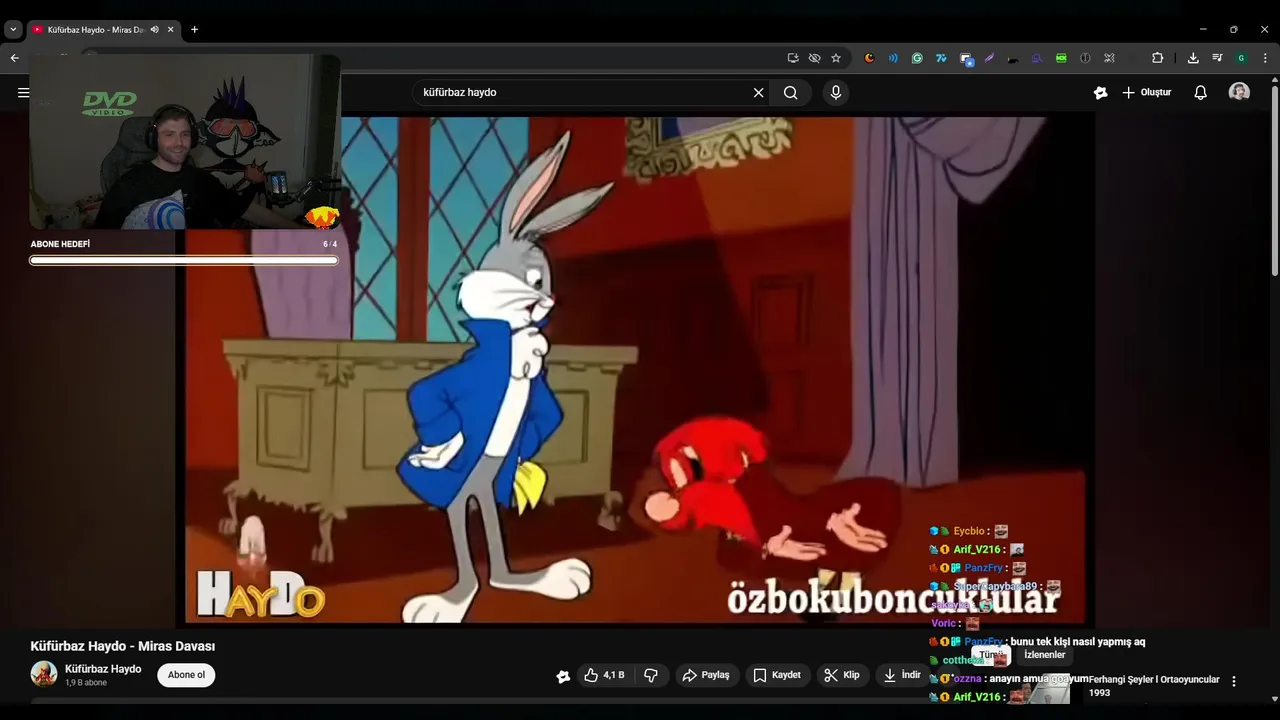The image size is (1280, 720).
Task: Open browser Downloads icon
Action: point(1193,58)
